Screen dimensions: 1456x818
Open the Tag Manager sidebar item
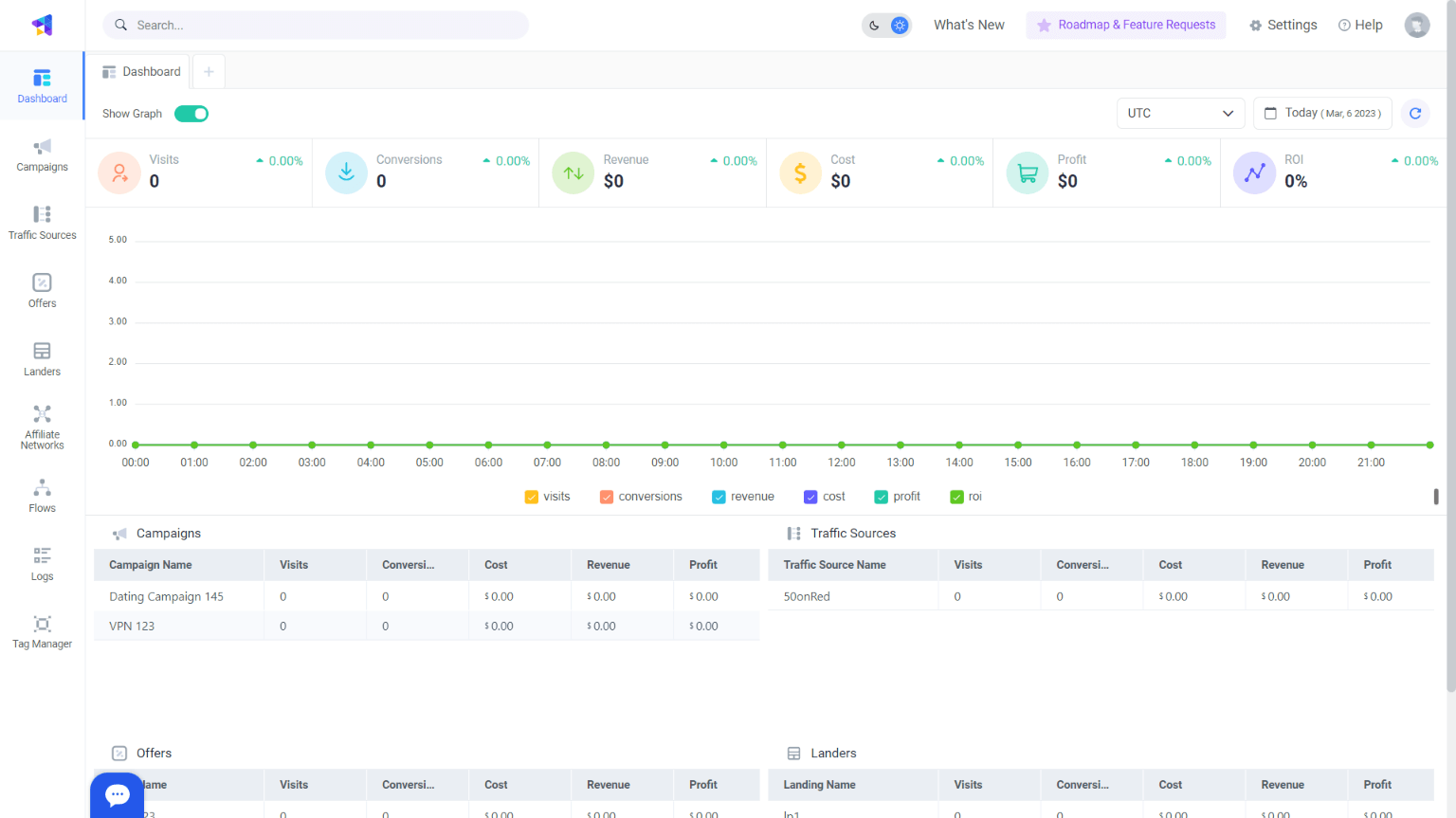point(42,633)
